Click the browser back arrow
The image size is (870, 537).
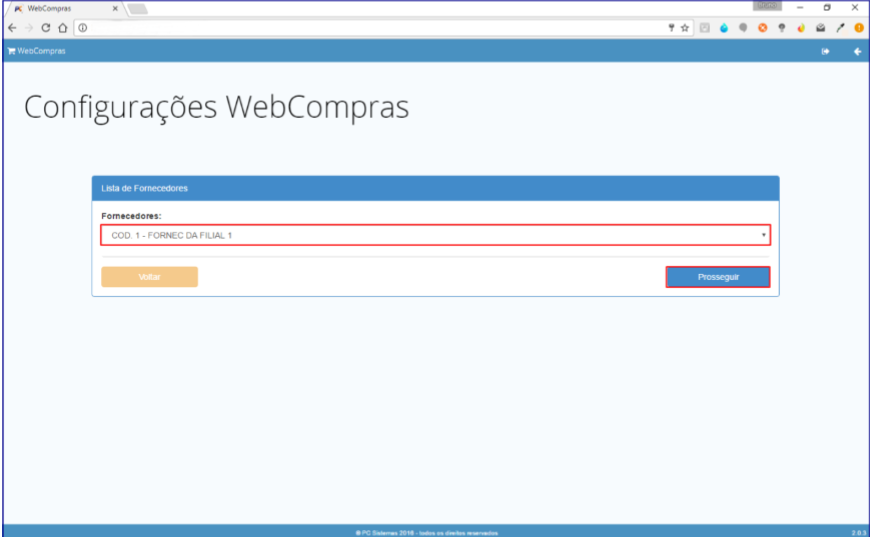pos(12,28)
